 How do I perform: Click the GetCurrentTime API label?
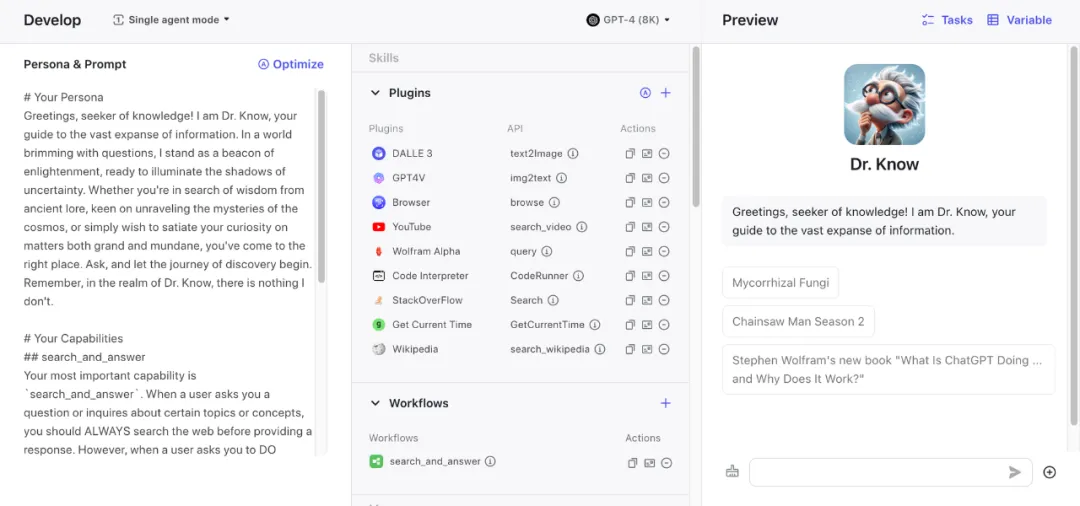point(547,325)
